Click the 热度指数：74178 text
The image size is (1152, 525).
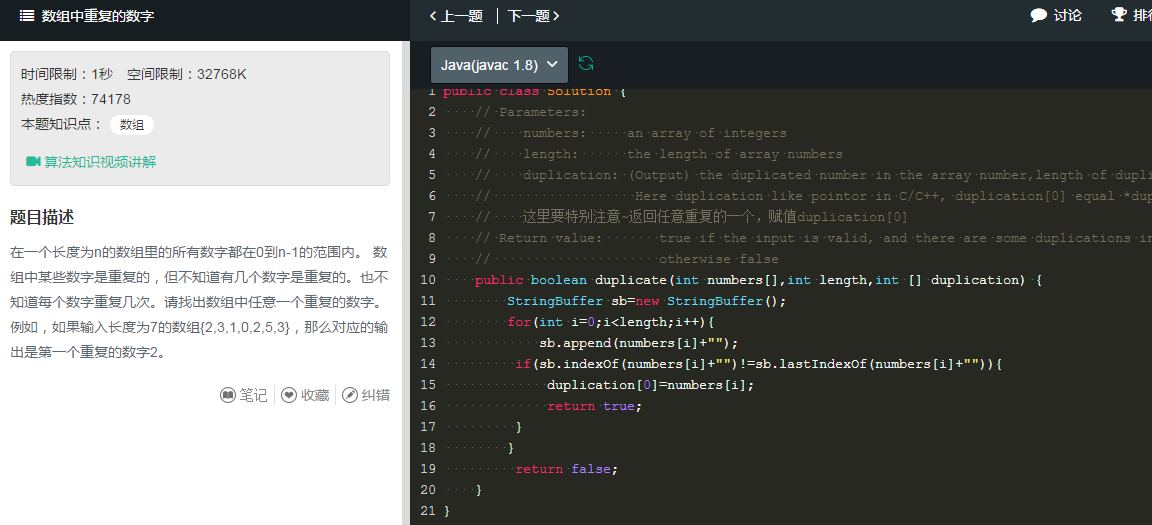[x=76, y=99]
